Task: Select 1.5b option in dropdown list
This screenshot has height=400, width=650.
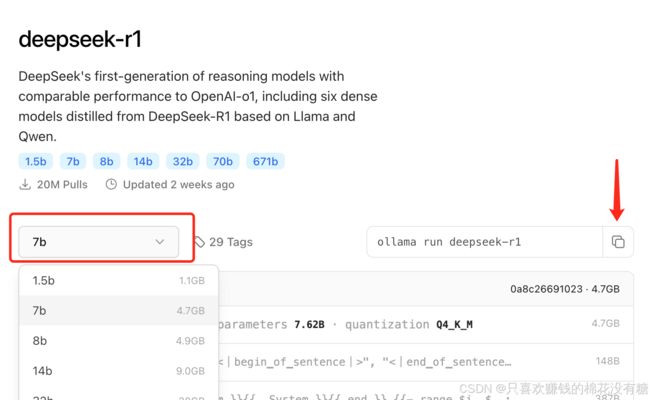Action: coord(119,281)
